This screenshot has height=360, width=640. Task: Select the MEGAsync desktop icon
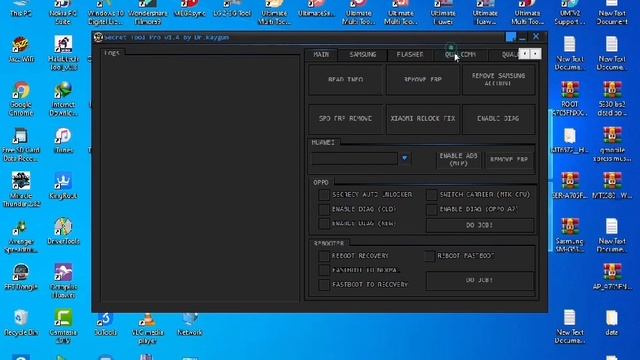click(189, 9)
